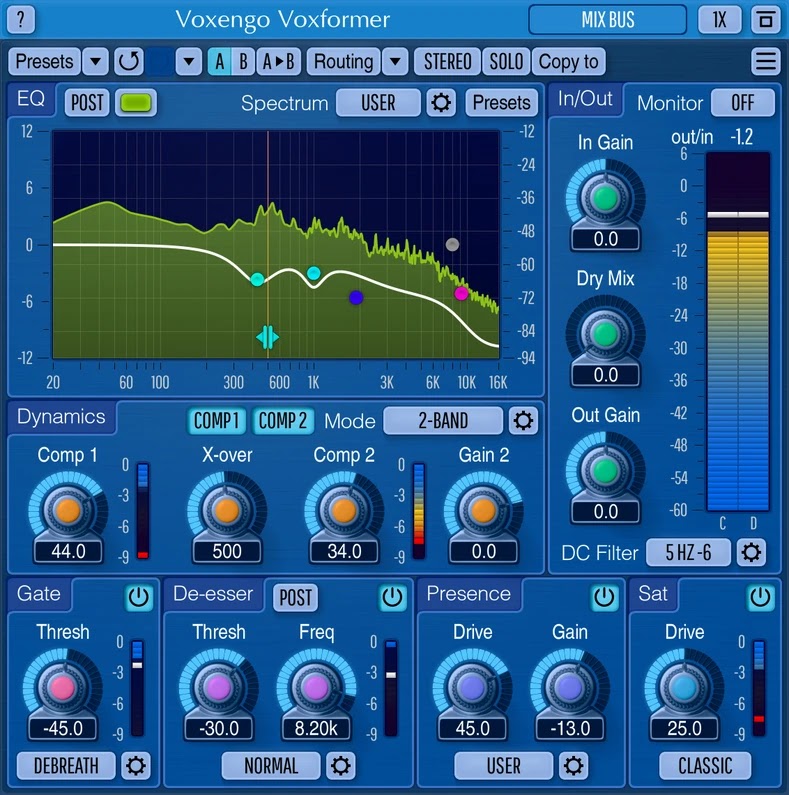789x795 pixels.
Task: Click Sat Drive value field 25.0
Action: coord(684,729)
